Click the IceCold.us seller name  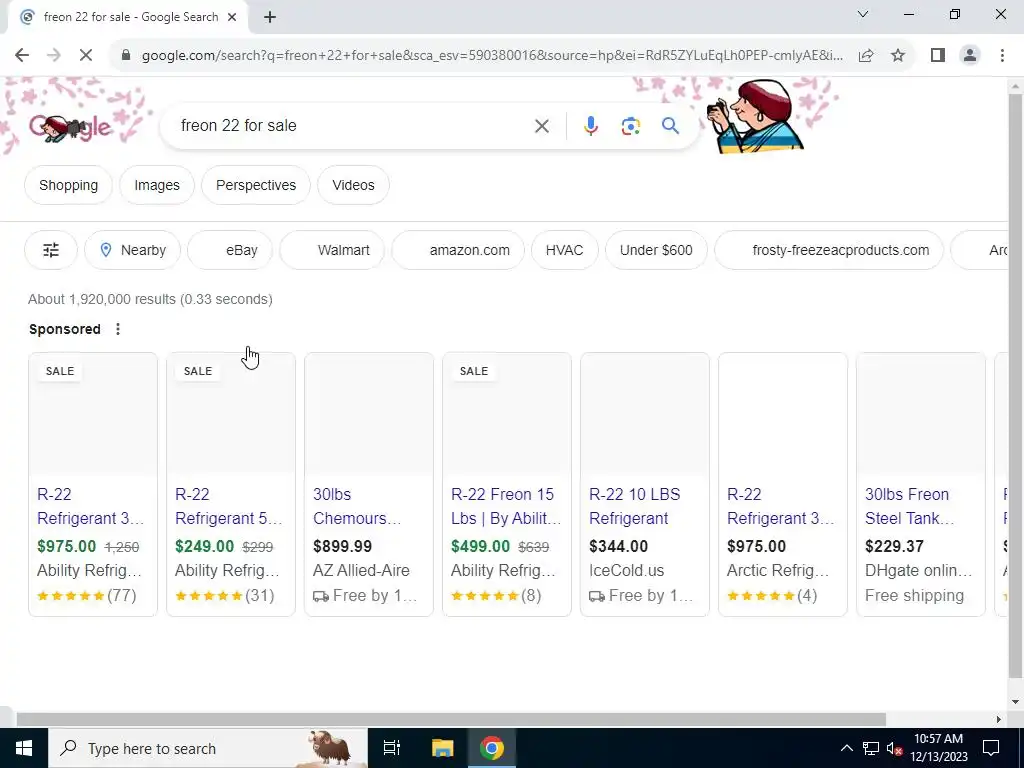626,571
